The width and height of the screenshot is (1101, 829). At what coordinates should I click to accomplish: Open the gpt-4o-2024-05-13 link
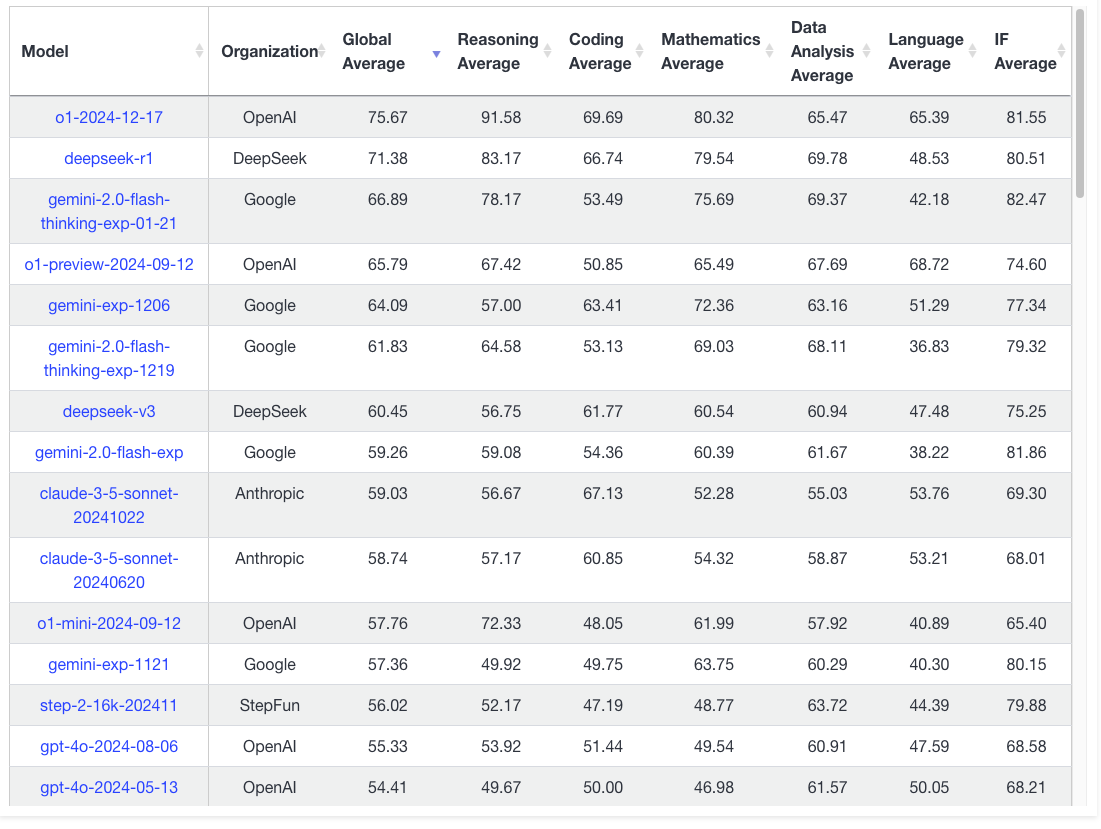click(x=109, y=788)
